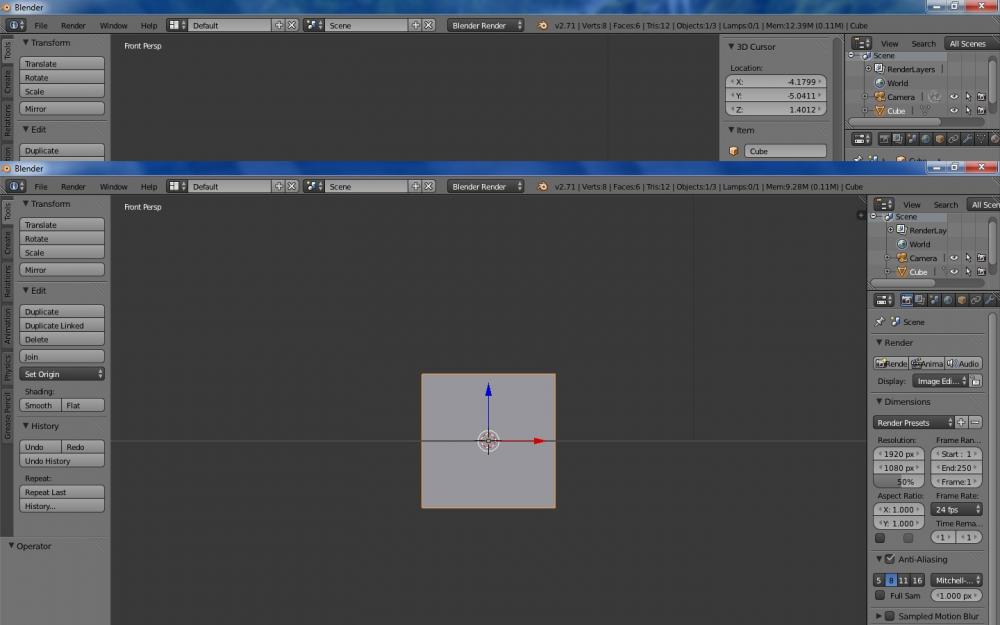The image size is (1000, 625).
Task: Open Search menu in back window outliner
Action: 923,44
